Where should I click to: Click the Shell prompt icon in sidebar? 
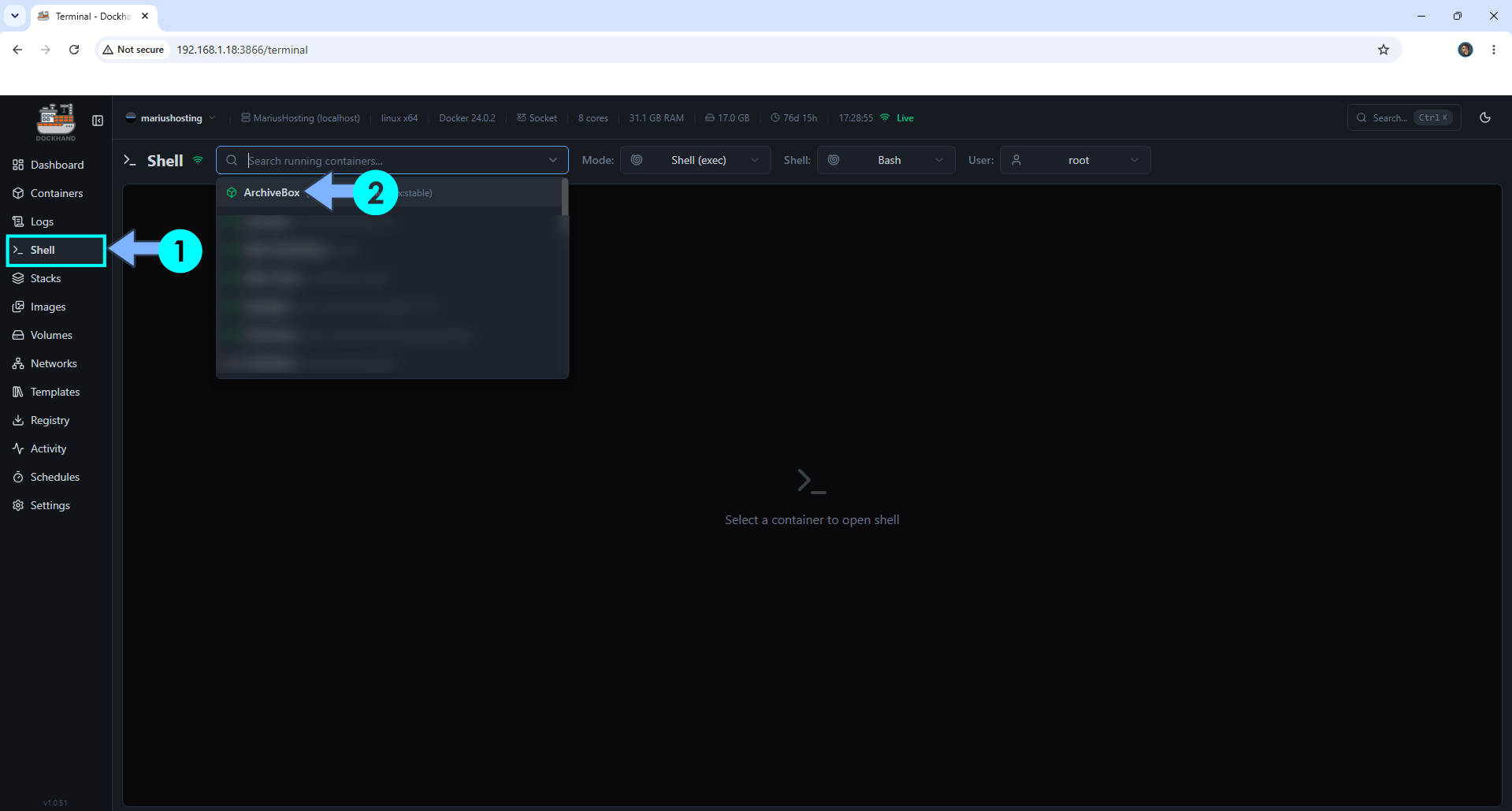click(x=18, y=250)
